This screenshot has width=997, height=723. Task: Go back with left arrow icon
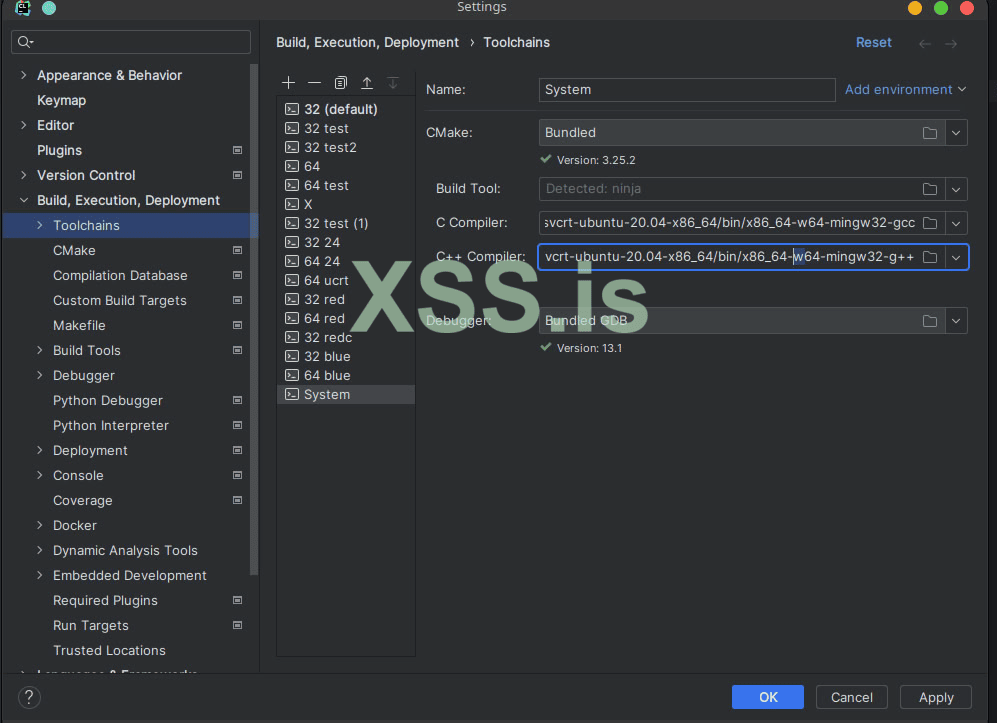[x=925, y=43]
